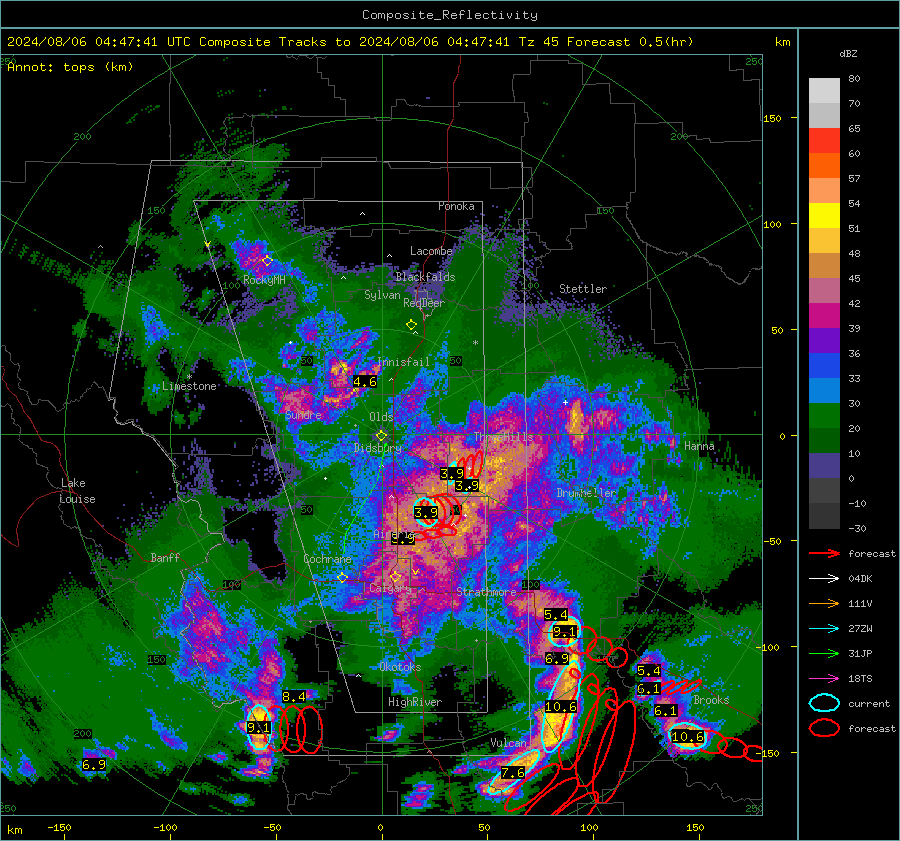The width and height of the screenshot is (900, 841).
Task: Click the green 31JP arrow legend icon
Action: tap(824, 653)
